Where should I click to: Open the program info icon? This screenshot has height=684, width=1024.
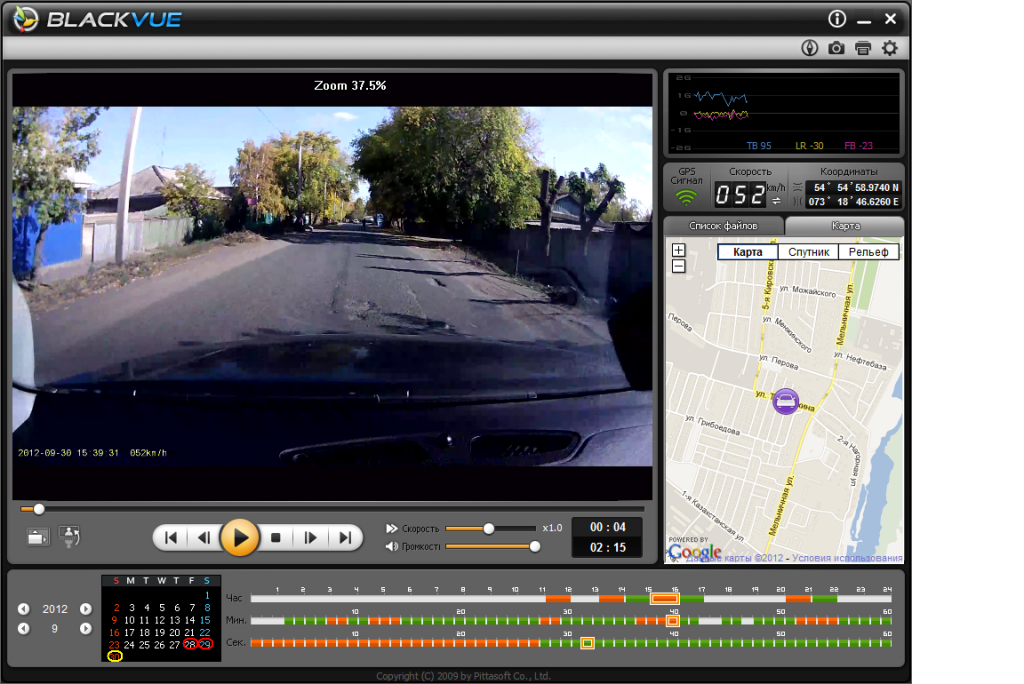coord(837,19)
